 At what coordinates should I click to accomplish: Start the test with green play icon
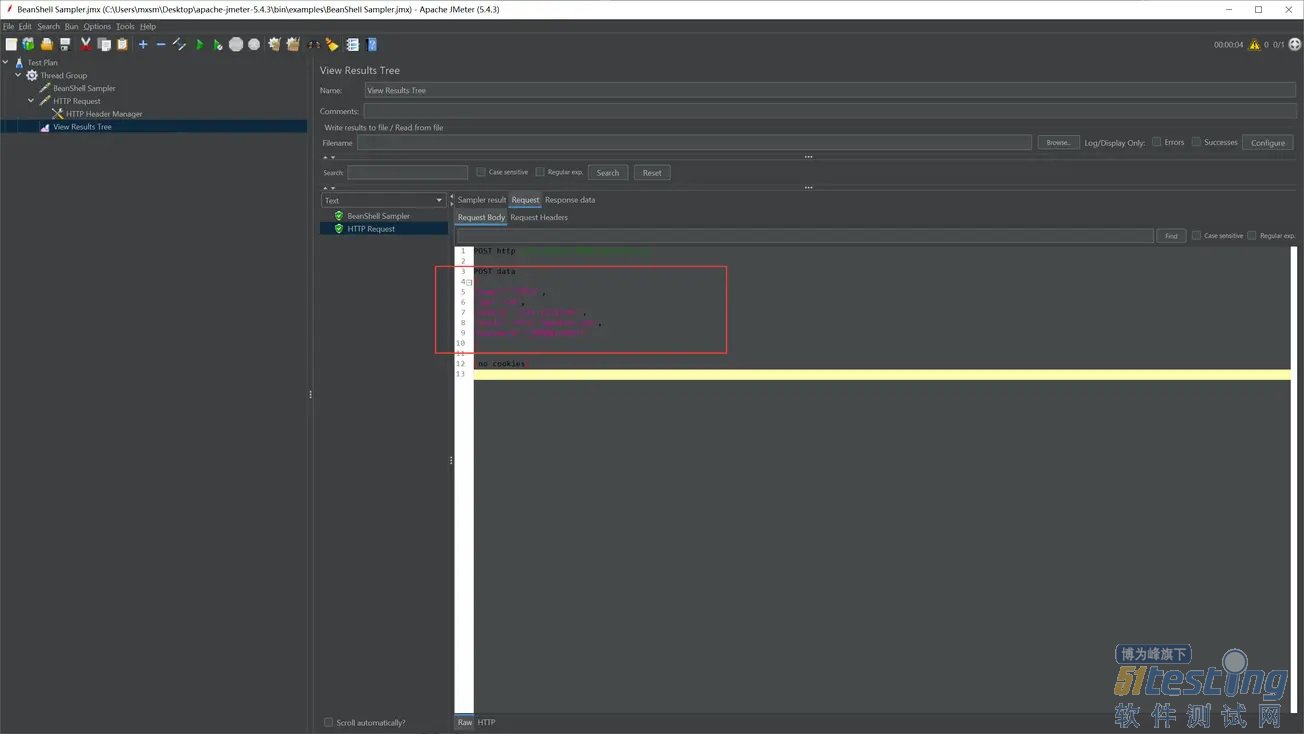[x=200, y=44]
